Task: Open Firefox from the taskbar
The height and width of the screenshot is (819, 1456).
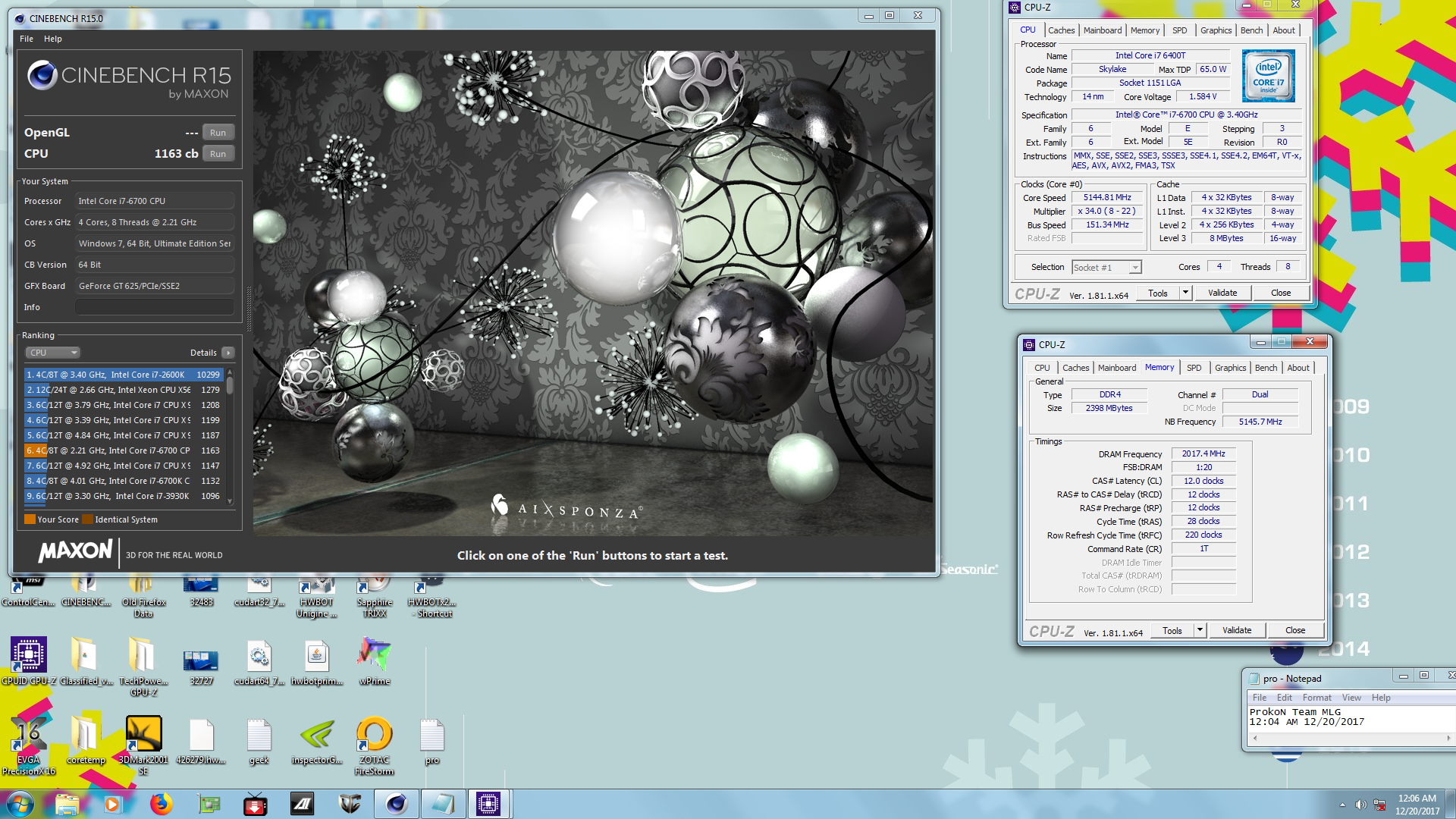Action: tap(161, 804)
